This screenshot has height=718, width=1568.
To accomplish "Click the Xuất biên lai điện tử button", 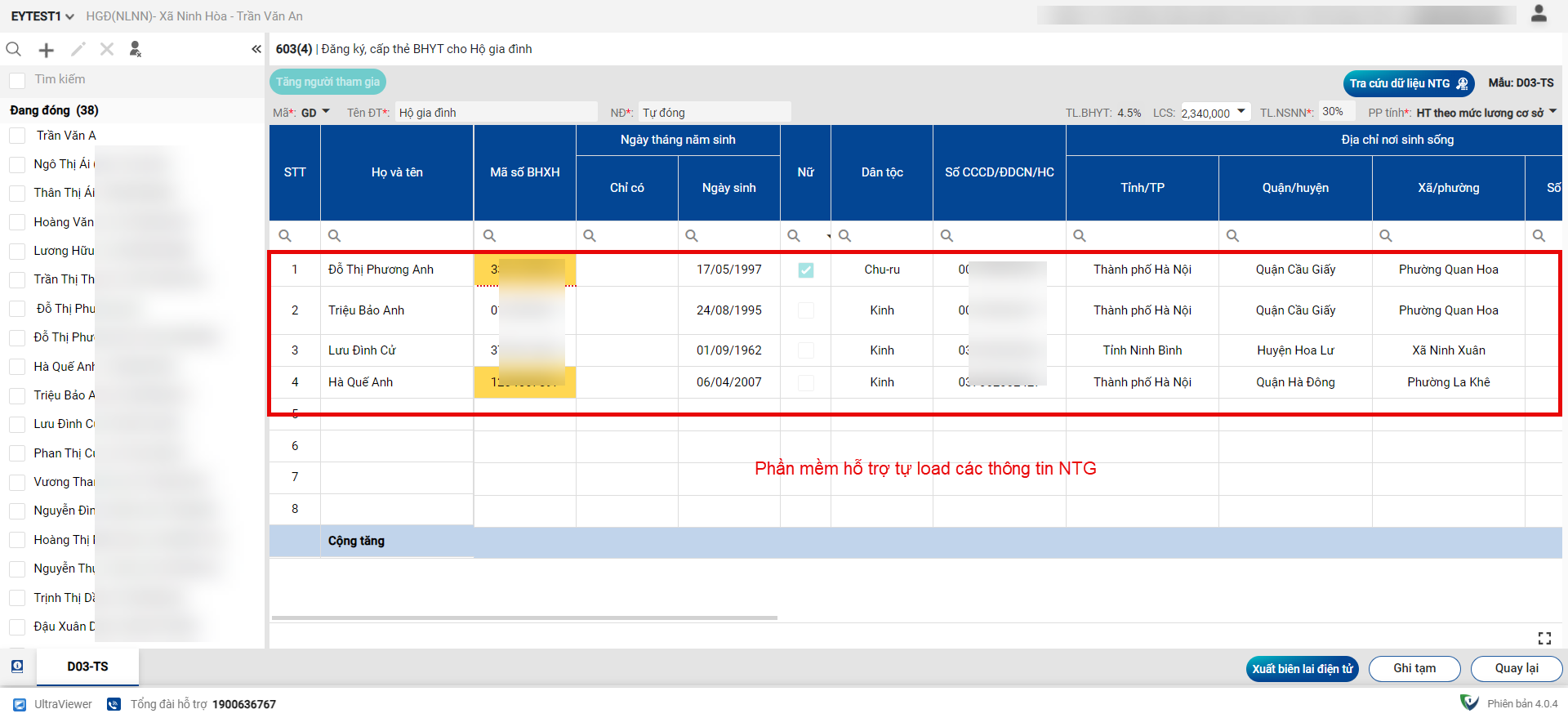I will (x=1302, y=669).
